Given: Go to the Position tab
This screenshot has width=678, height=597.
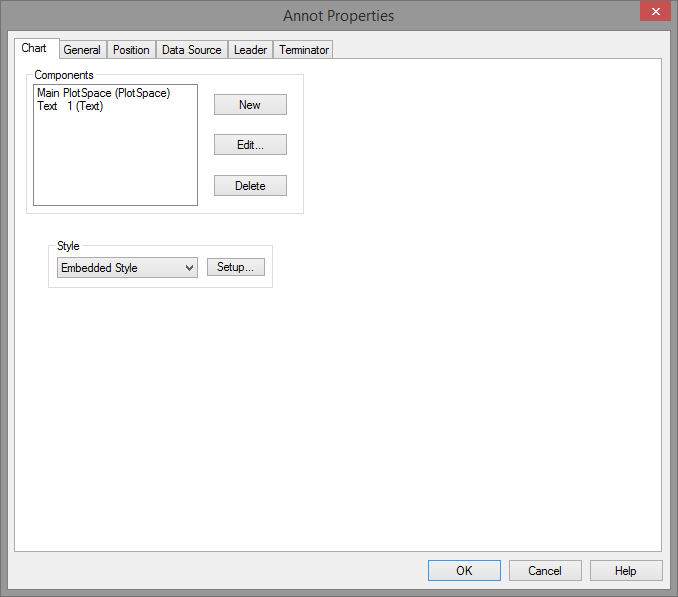Looking at the screenshot, I should pyautogui.click(x=131, y=50).
